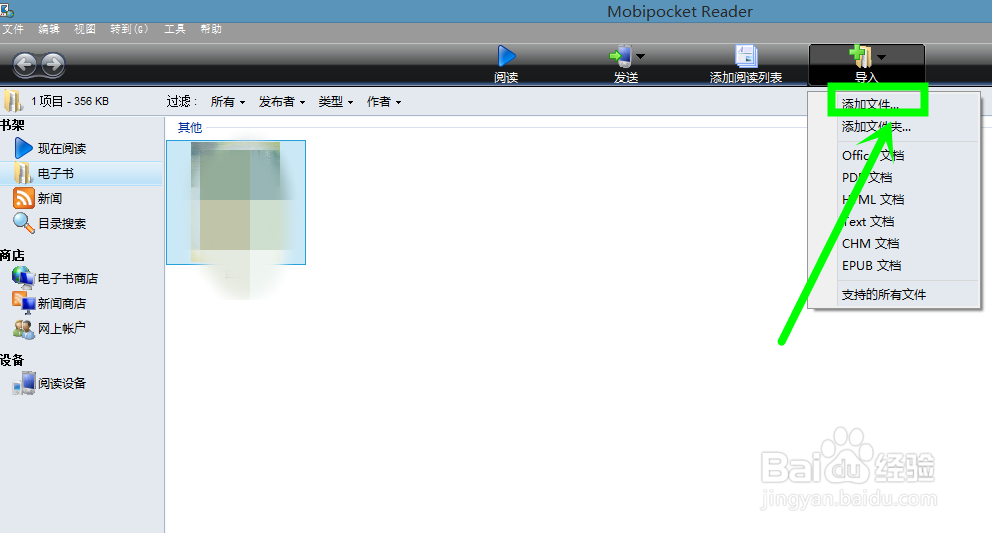Choose 支持的所有文件 from the import menu
The height and width of the screenshot is (533, 992).
[884, 295]
